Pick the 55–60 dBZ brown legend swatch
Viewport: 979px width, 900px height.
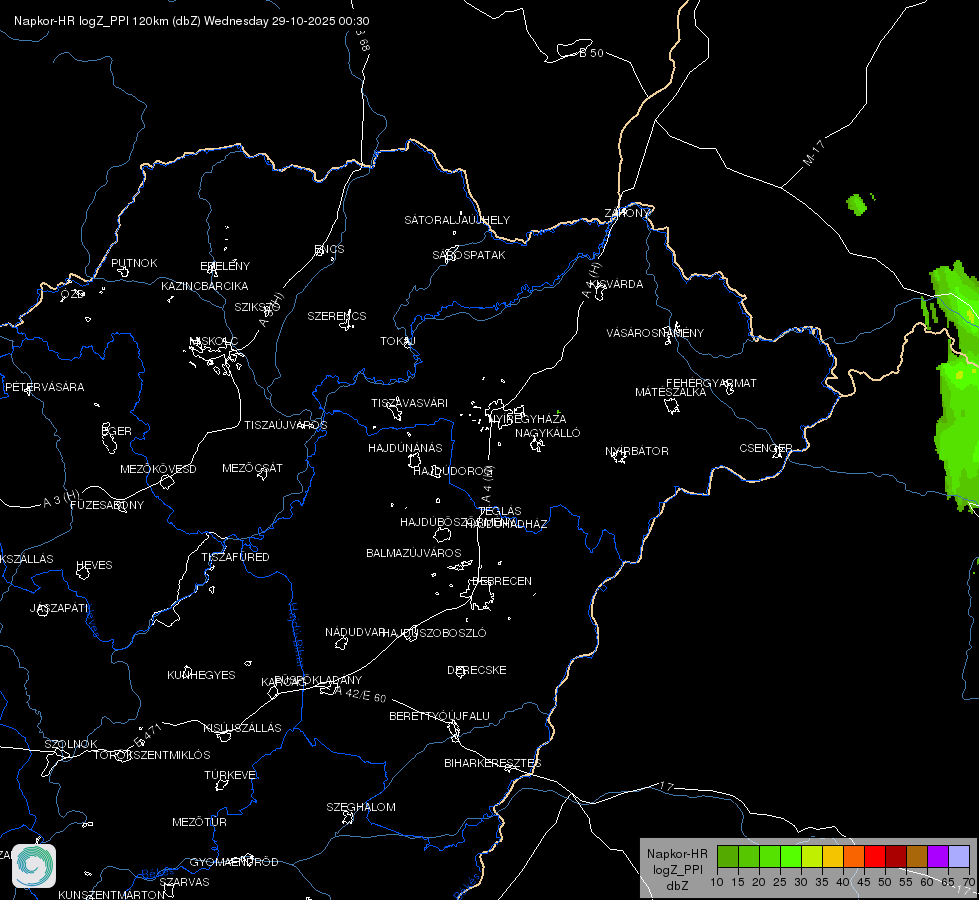coord(917,857)
